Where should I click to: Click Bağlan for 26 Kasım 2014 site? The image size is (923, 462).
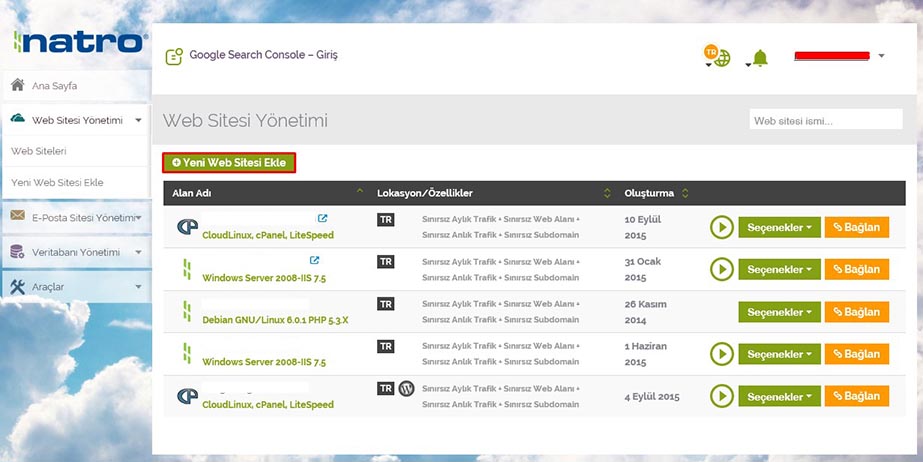pyautogui.click(x=856, y=312)
